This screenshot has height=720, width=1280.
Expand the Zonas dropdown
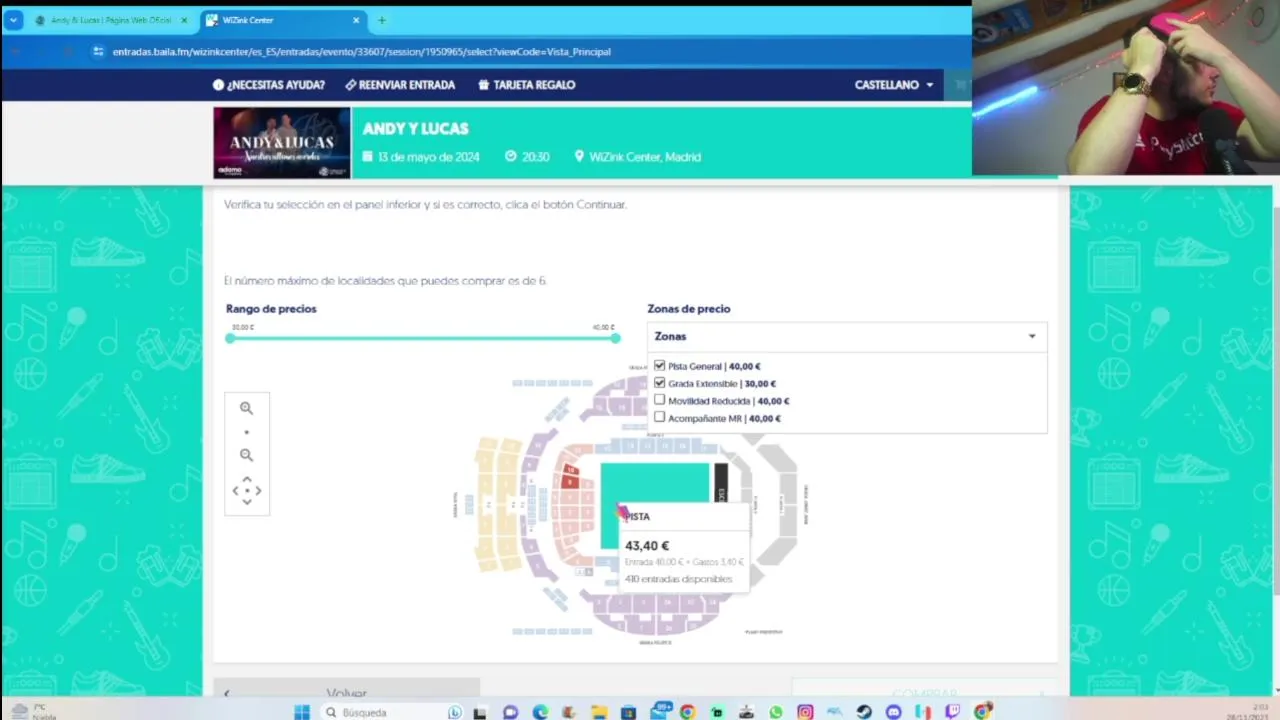pyautogui.click(x=847, y=337)
